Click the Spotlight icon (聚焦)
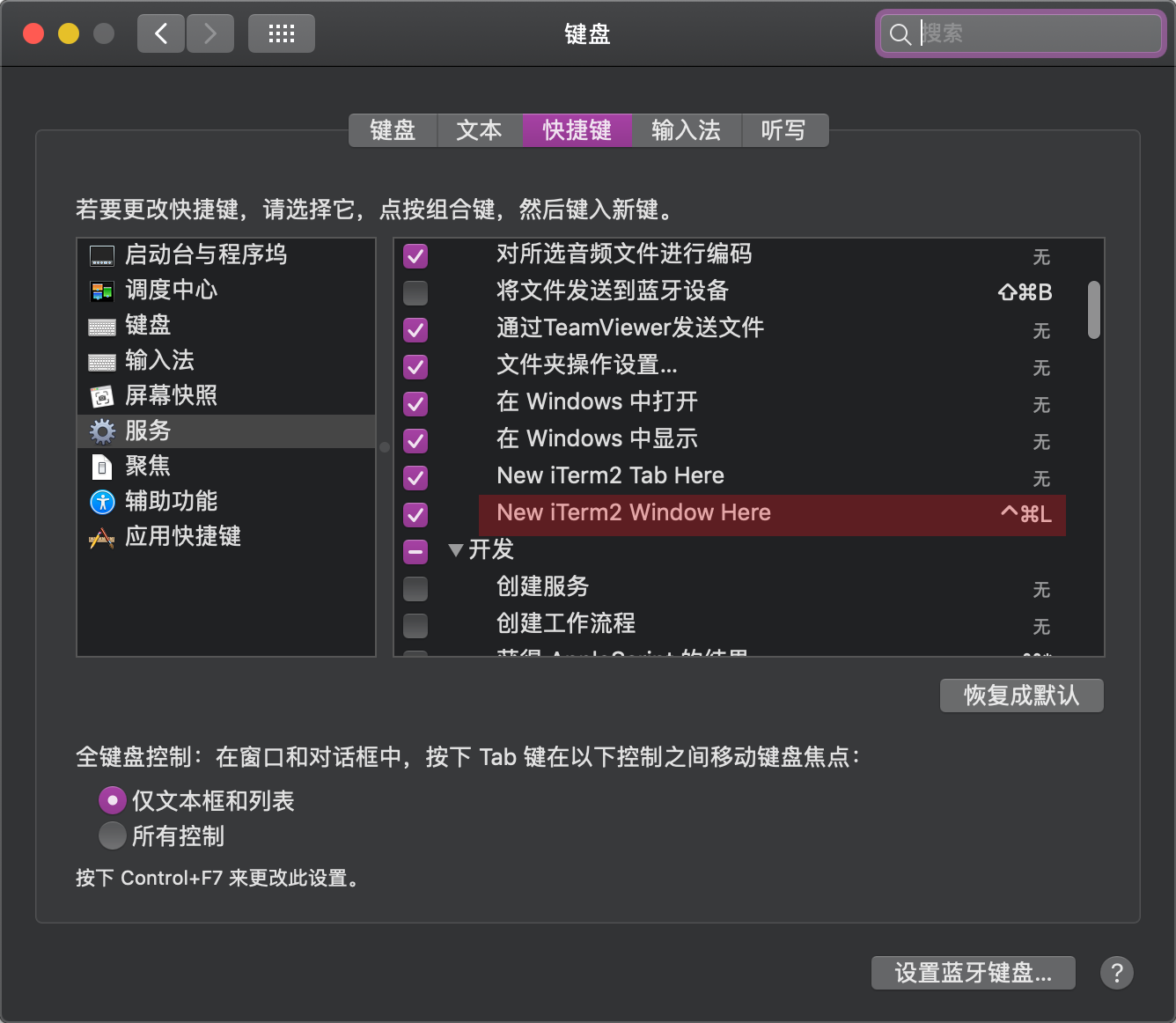 coord(102,467)
